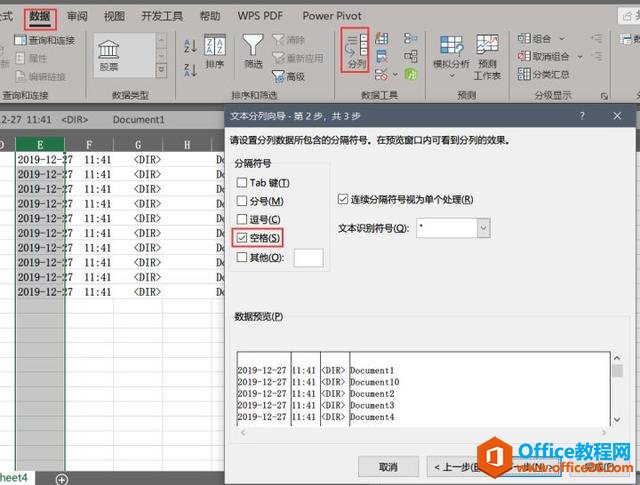
Task: Click the Relationships icon in Data Tools
Action: tap(411, 56)
